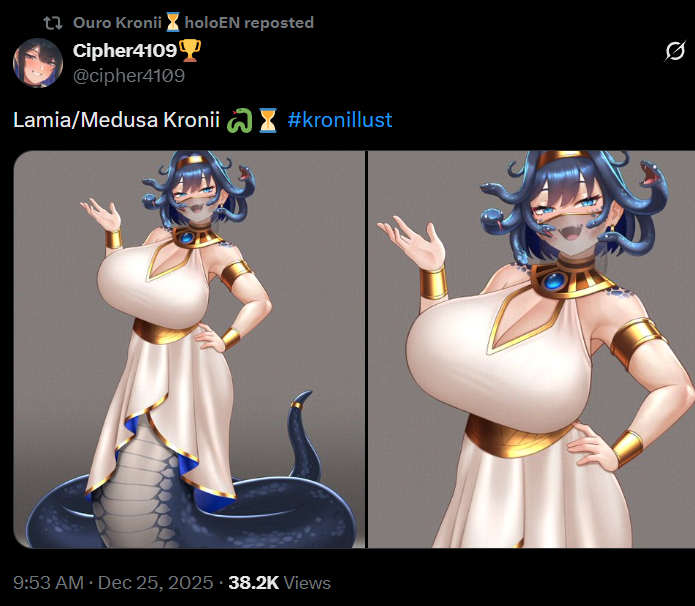
Task: Click the Dec 25, 2025 date
Action: point(156,583)
